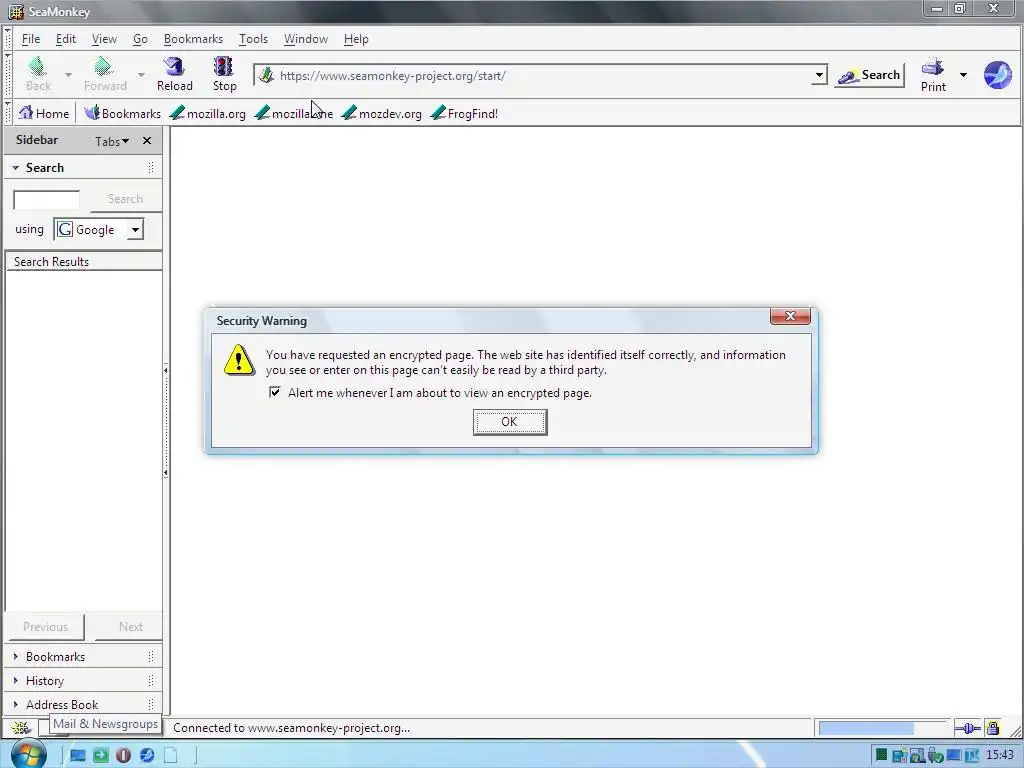
Task: Click the Previous results button
Action: click(45, 626)
